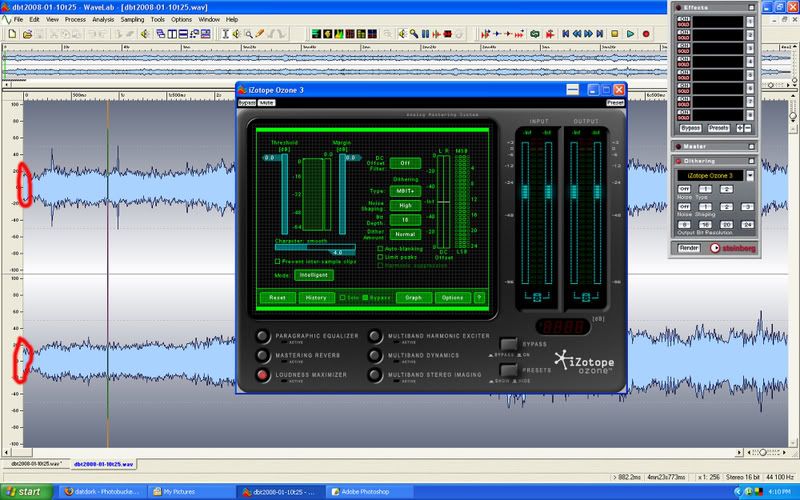
Task: Click the tile windows vertically icon
Action: 172,34
